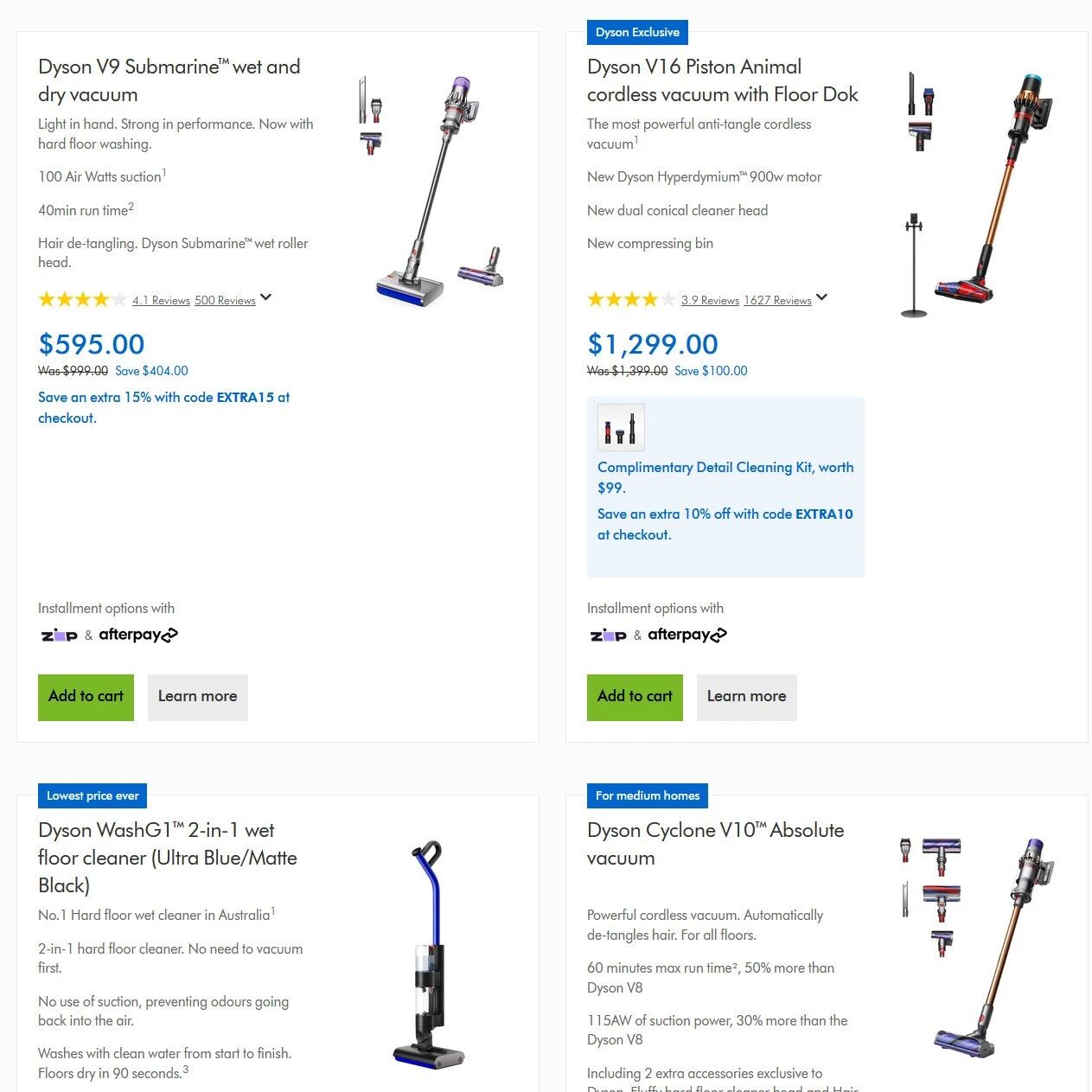1092x1092 pixels.
Task: Click the Zip logo under Dyson V9 Submarine
Action: [x=60, y=635]
